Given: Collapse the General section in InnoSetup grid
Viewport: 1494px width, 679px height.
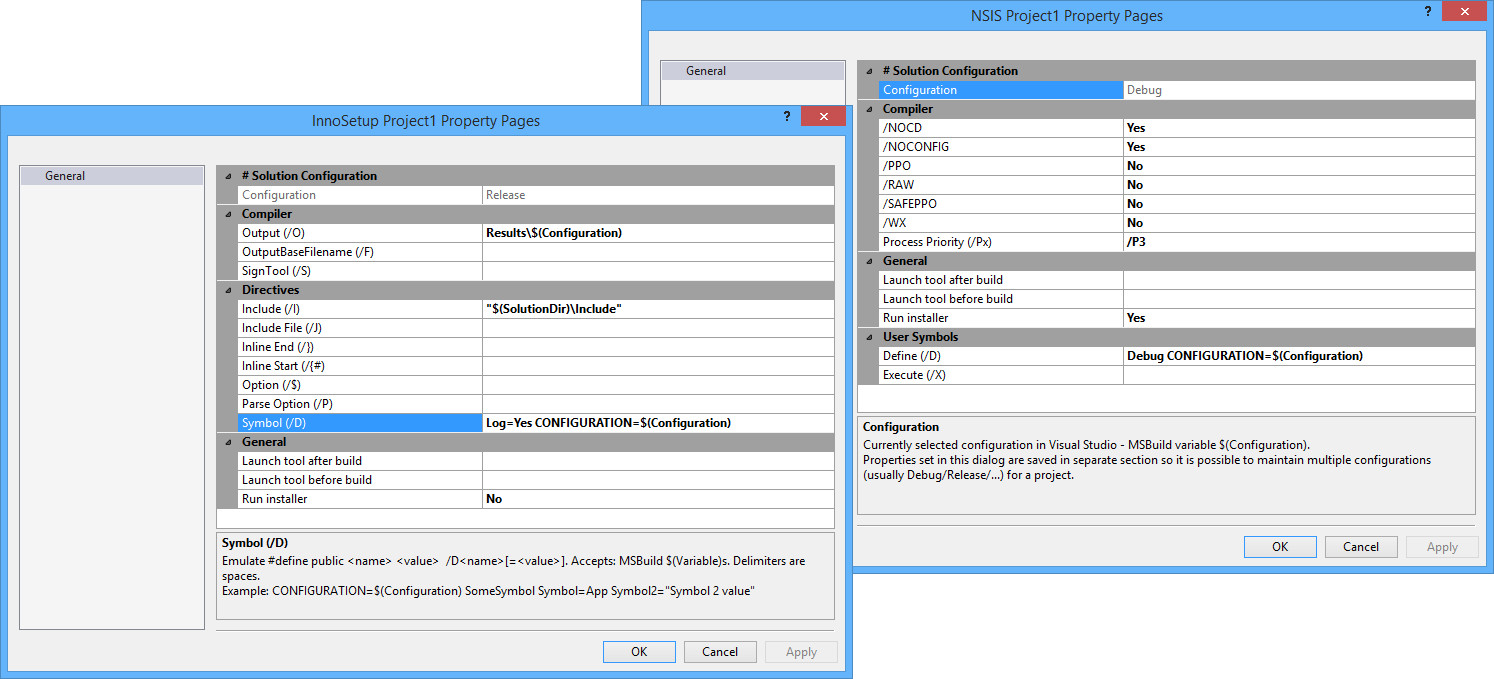Looking at the screenshot, I should point(227,442).
